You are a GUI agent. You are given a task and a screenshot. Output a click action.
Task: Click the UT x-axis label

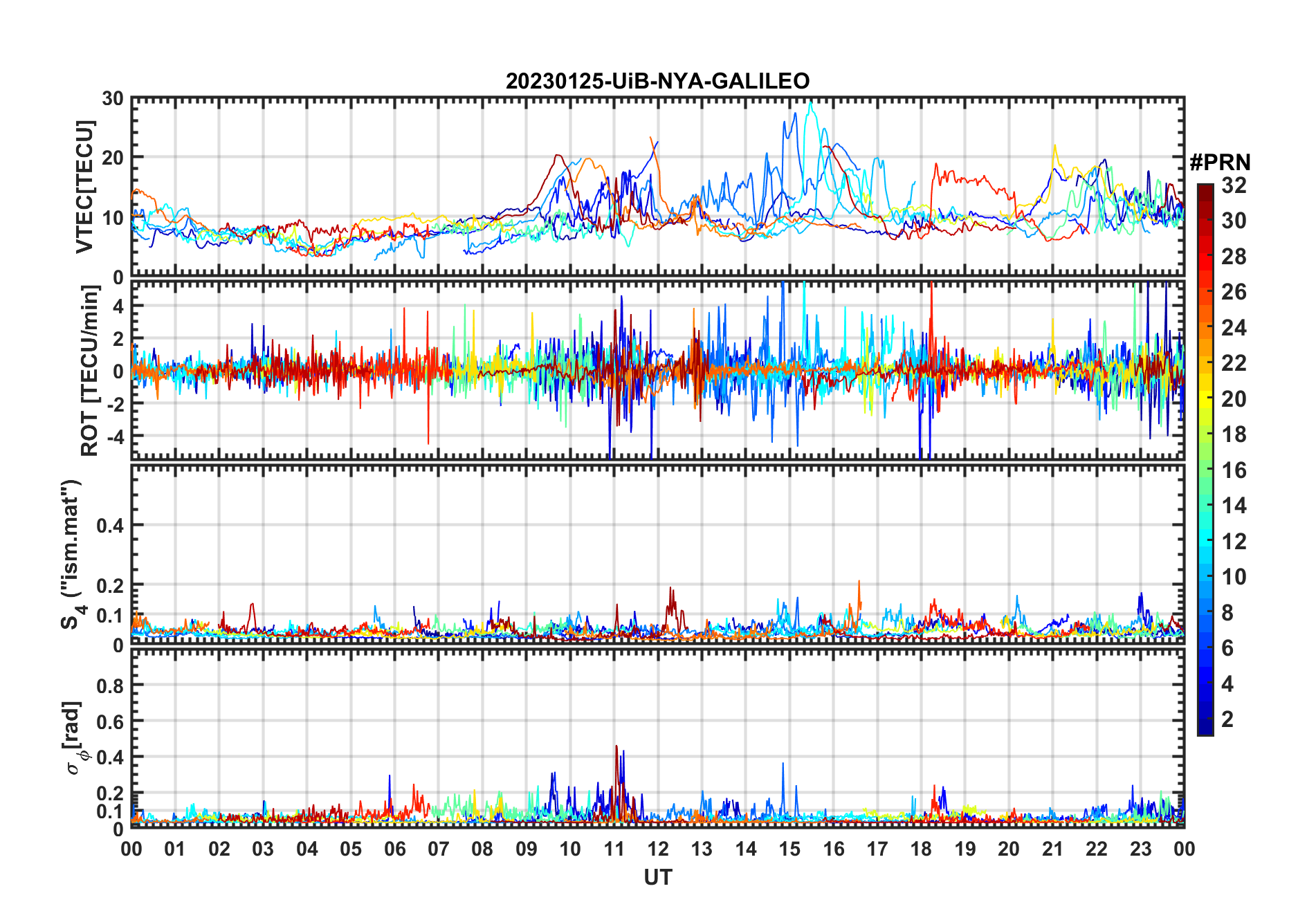coord(658,877)
